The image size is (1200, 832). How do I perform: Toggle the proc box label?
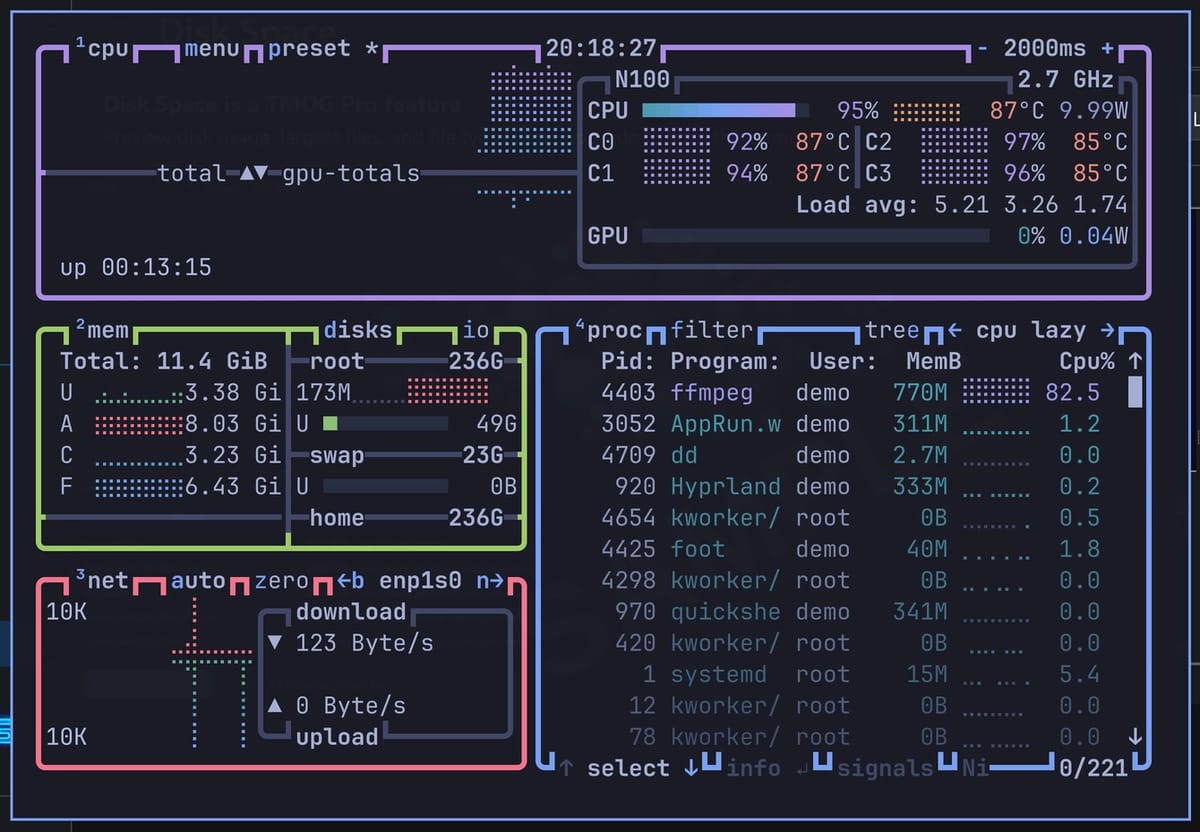pos(608,330)
